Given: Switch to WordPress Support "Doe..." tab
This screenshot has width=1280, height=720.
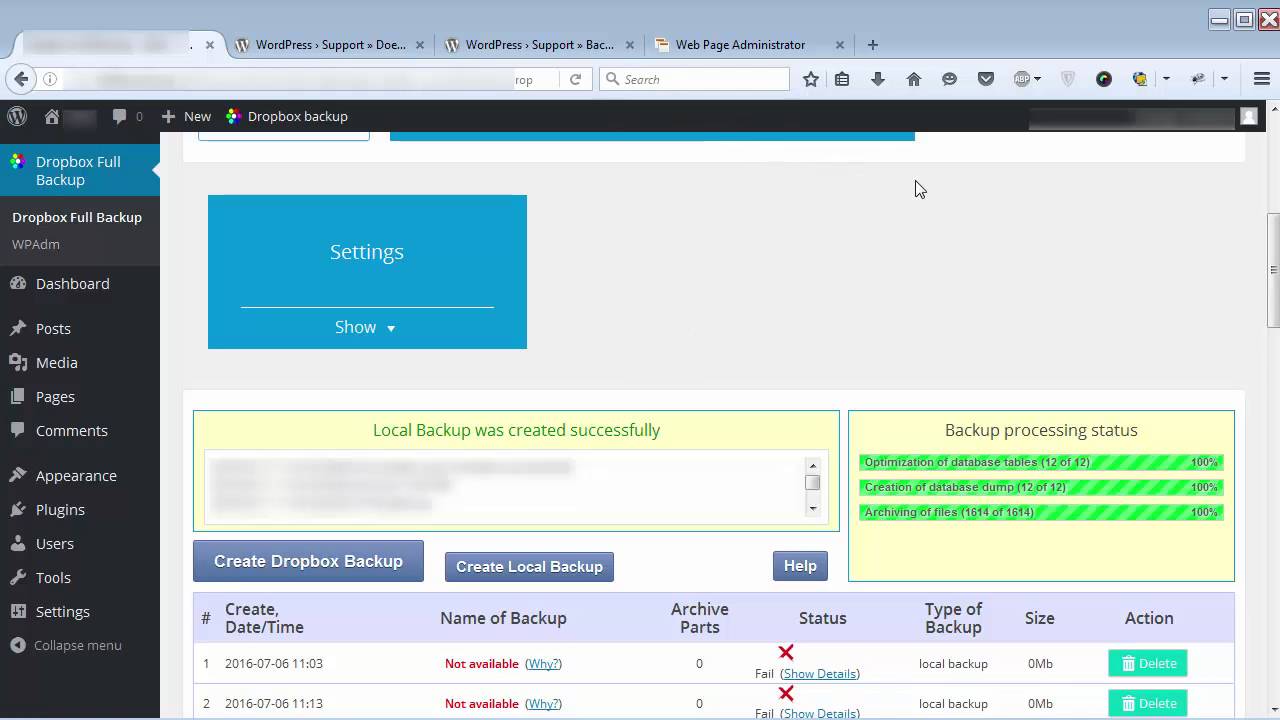Looking at the screenshot, I should pyautogui.click(x=329, y=45).
